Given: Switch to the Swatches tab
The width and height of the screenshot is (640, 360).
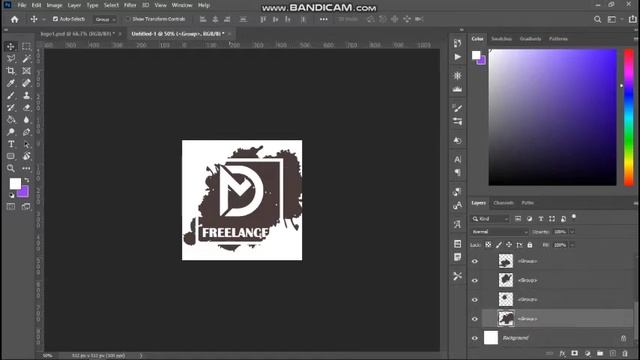Looking at the screenshot, I should [x=502, y=39].
